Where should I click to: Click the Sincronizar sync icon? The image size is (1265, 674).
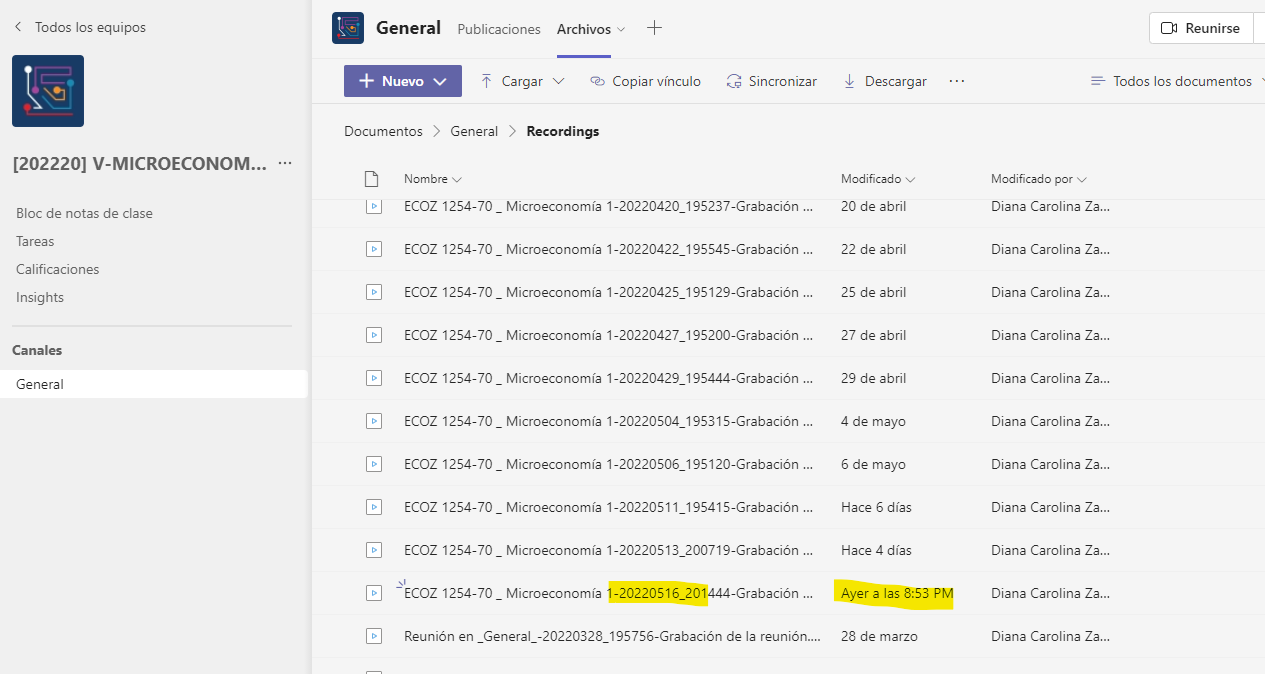pyautogui.click(x=734, y=81)
